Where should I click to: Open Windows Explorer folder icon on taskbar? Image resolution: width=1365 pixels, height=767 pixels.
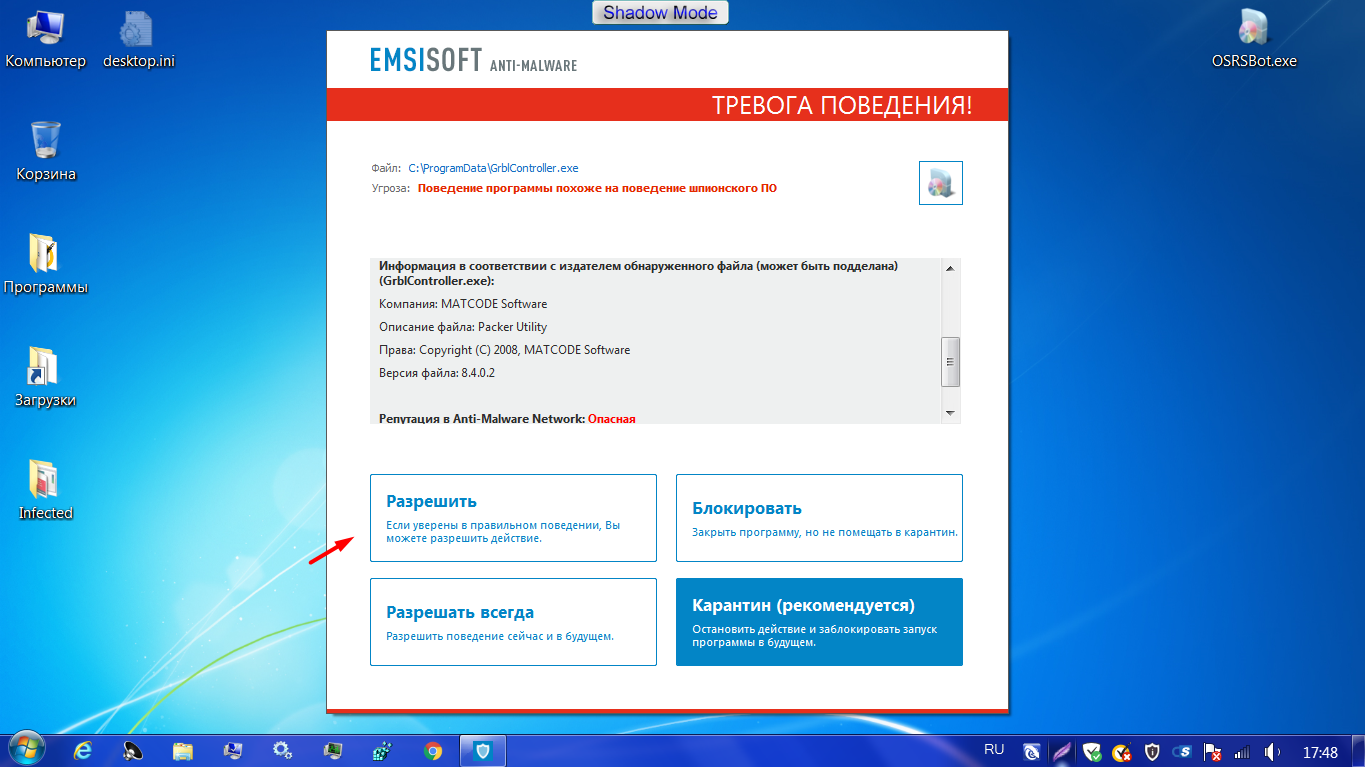tap(183, 750)
